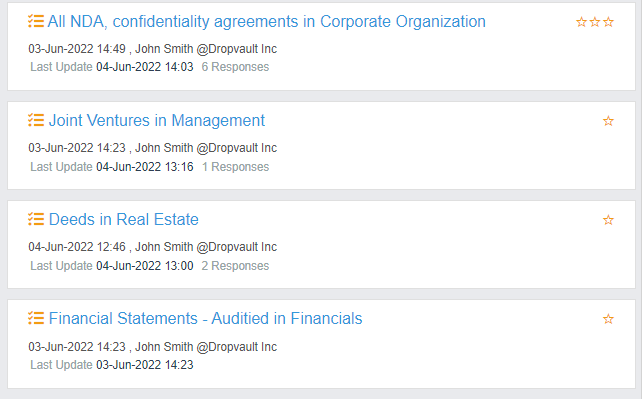
Task: Select the Joint Ventures card's 03-Jun-2022 14:23 creation date
Action: (x=77, y=148)
